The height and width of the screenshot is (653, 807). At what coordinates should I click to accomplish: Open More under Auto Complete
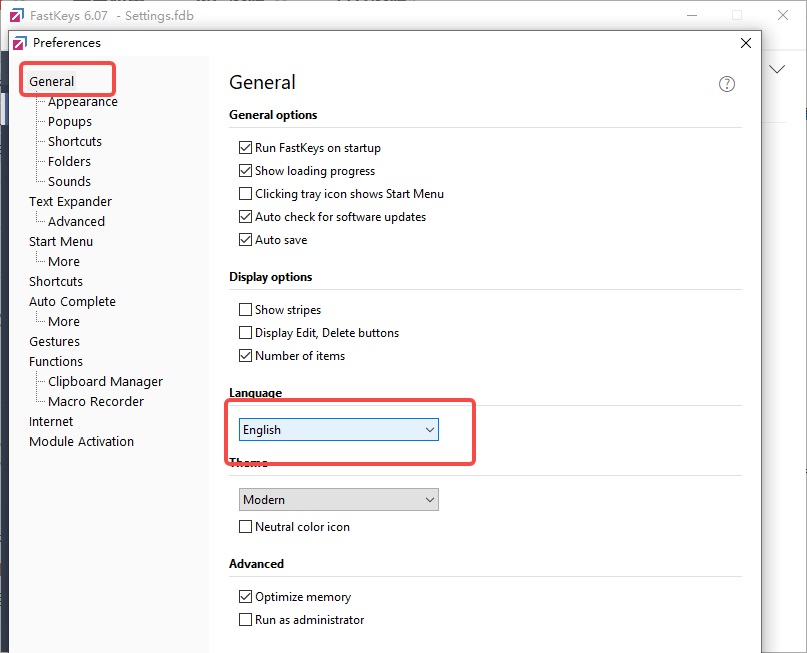click(64, 322)
